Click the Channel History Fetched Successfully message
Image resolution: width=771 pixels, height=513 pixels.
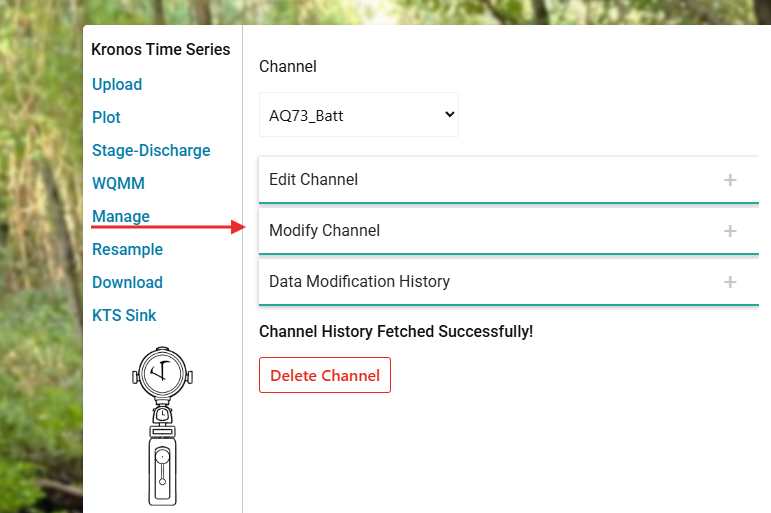coord(396,332)
